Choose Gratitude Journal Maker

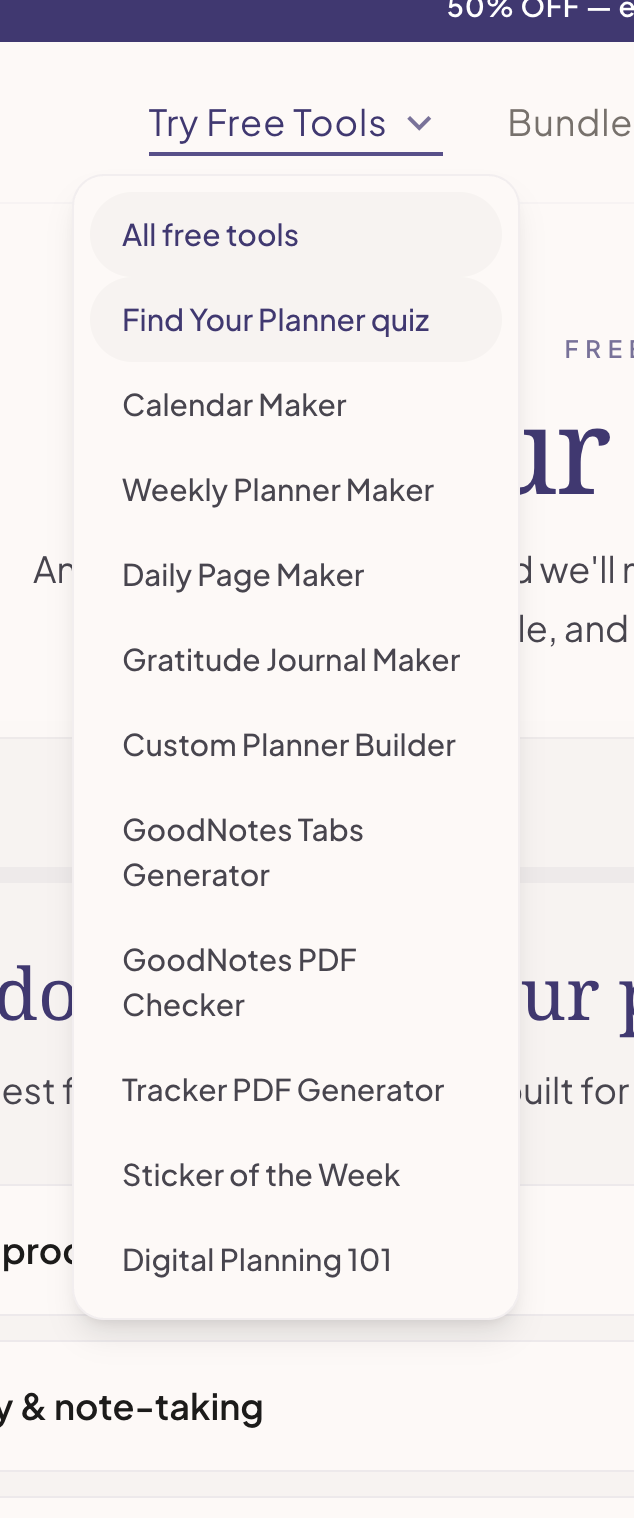pos(290,660)
